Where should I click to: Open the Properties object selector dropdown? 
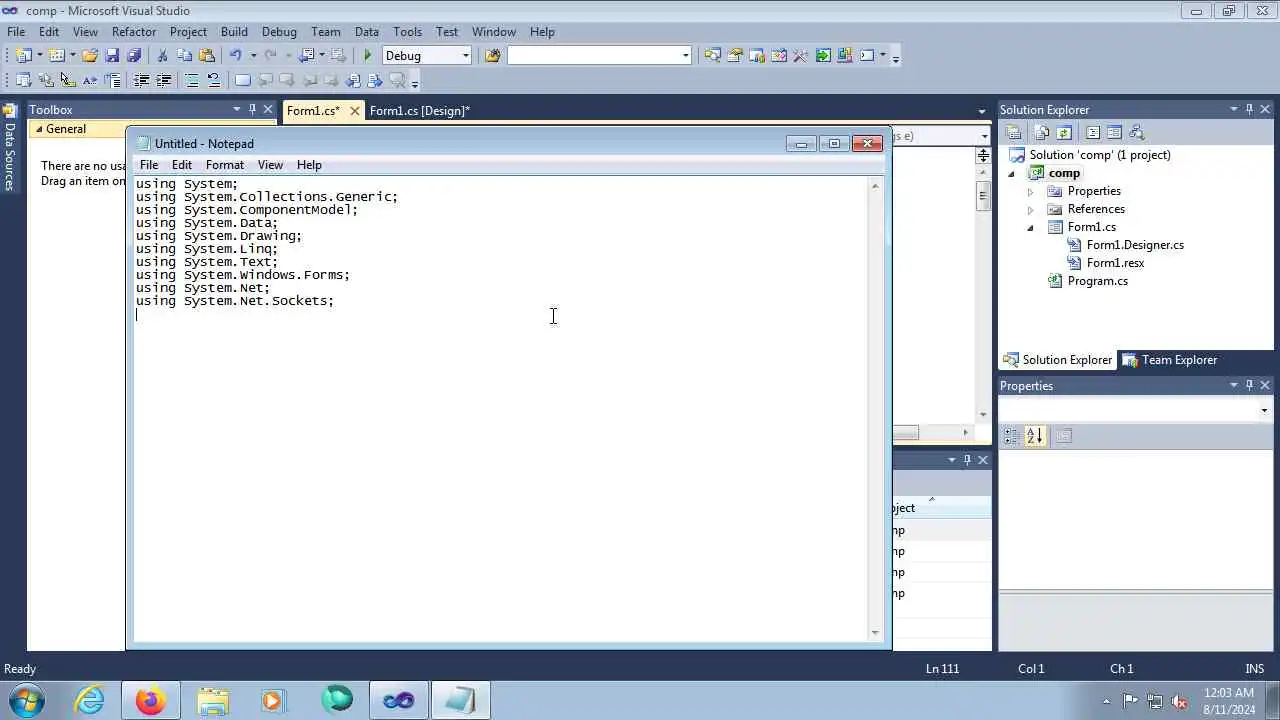coord(1264,410)
